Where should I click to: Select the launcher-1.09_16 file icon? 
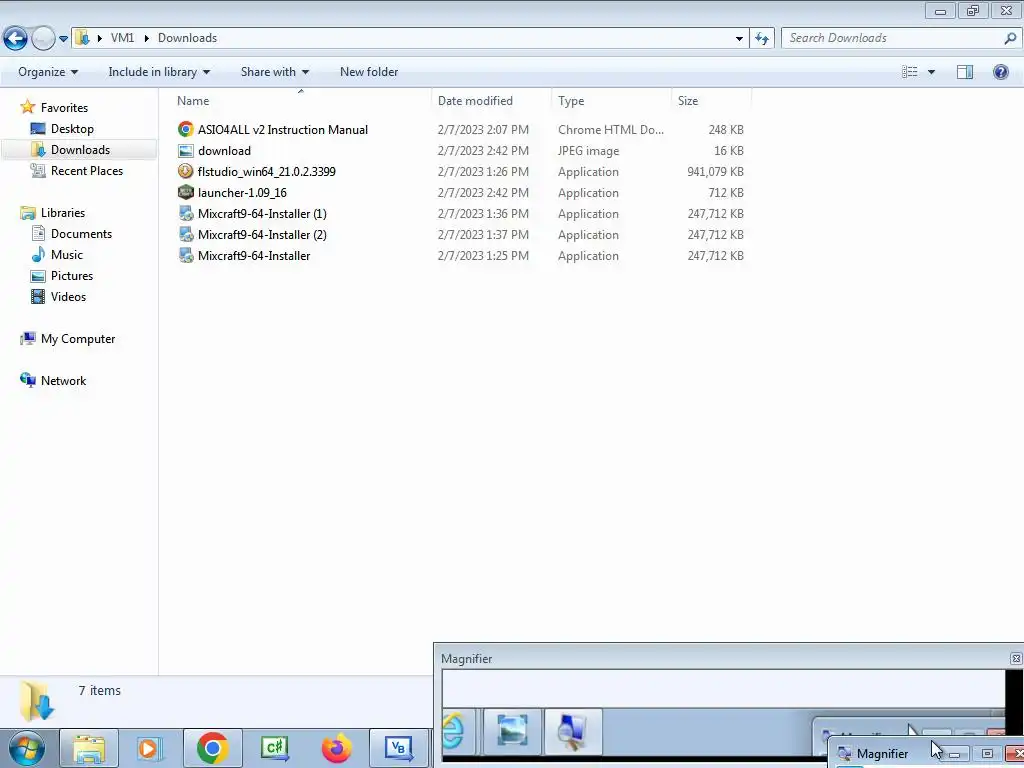coord(186,193)
